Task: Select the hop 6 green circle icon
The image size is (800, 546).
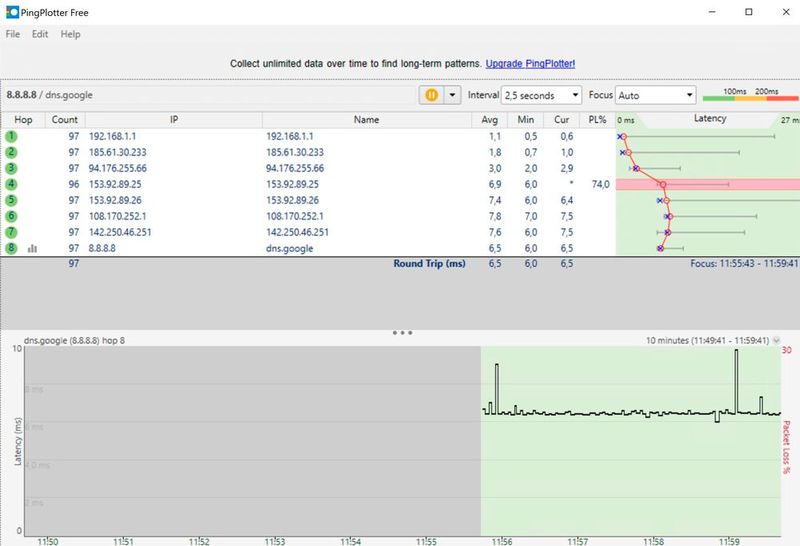Action: pyautogui.click(x=11, y=216)
